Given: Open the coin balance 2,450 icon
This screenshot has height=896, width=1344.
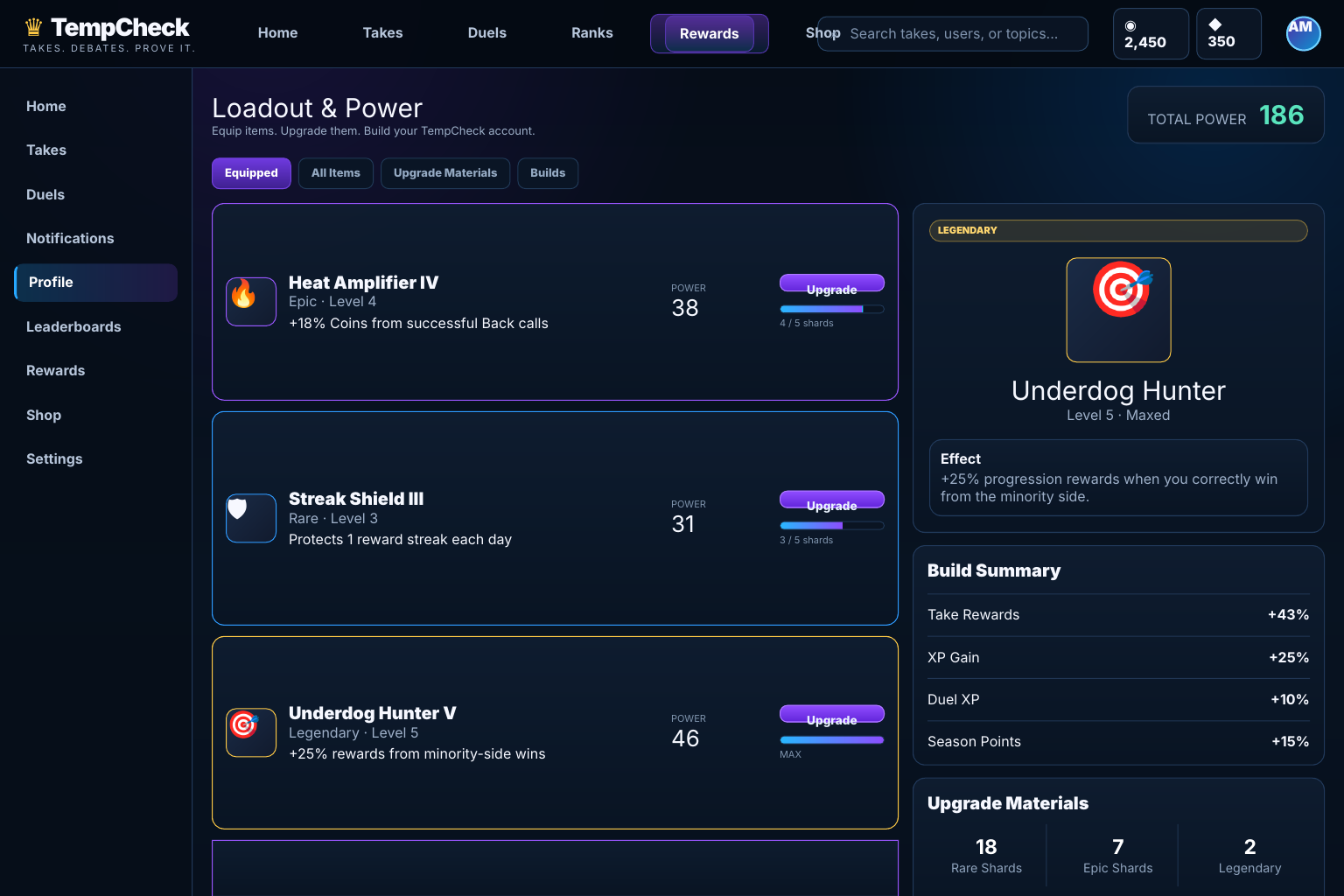Looking at the screenshot, I should coord(1130,25).
